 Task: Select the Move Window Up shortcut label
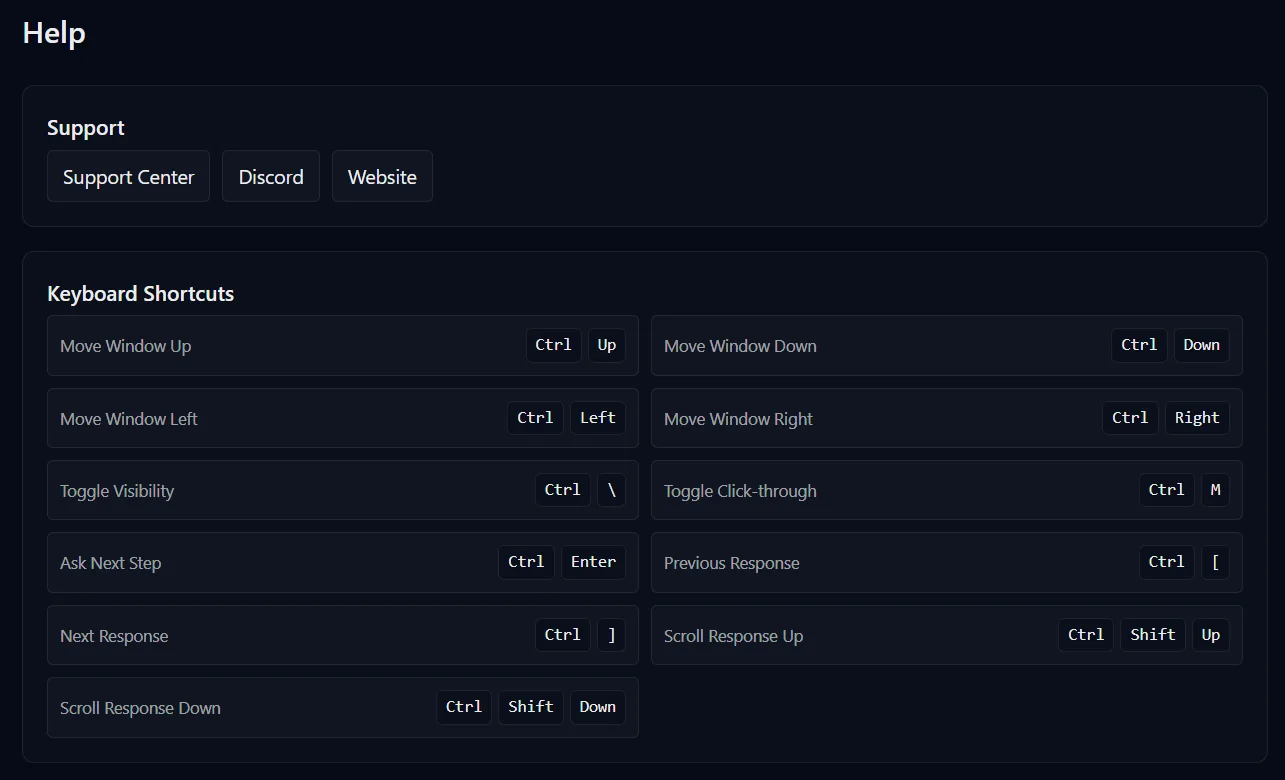tap(125, 346)
